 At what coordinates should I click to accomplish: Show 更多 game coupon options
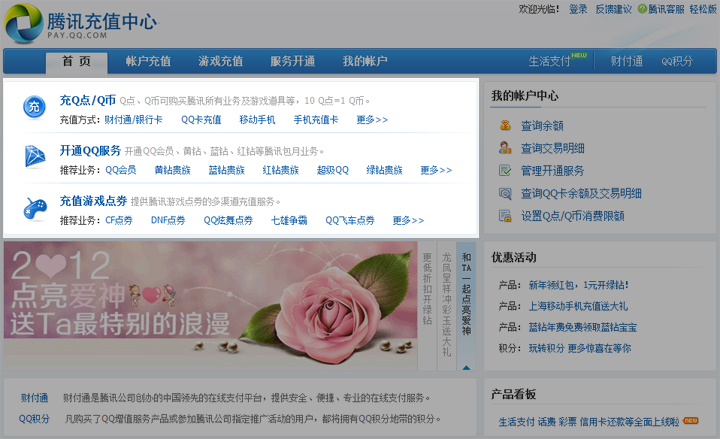point(408,220)
